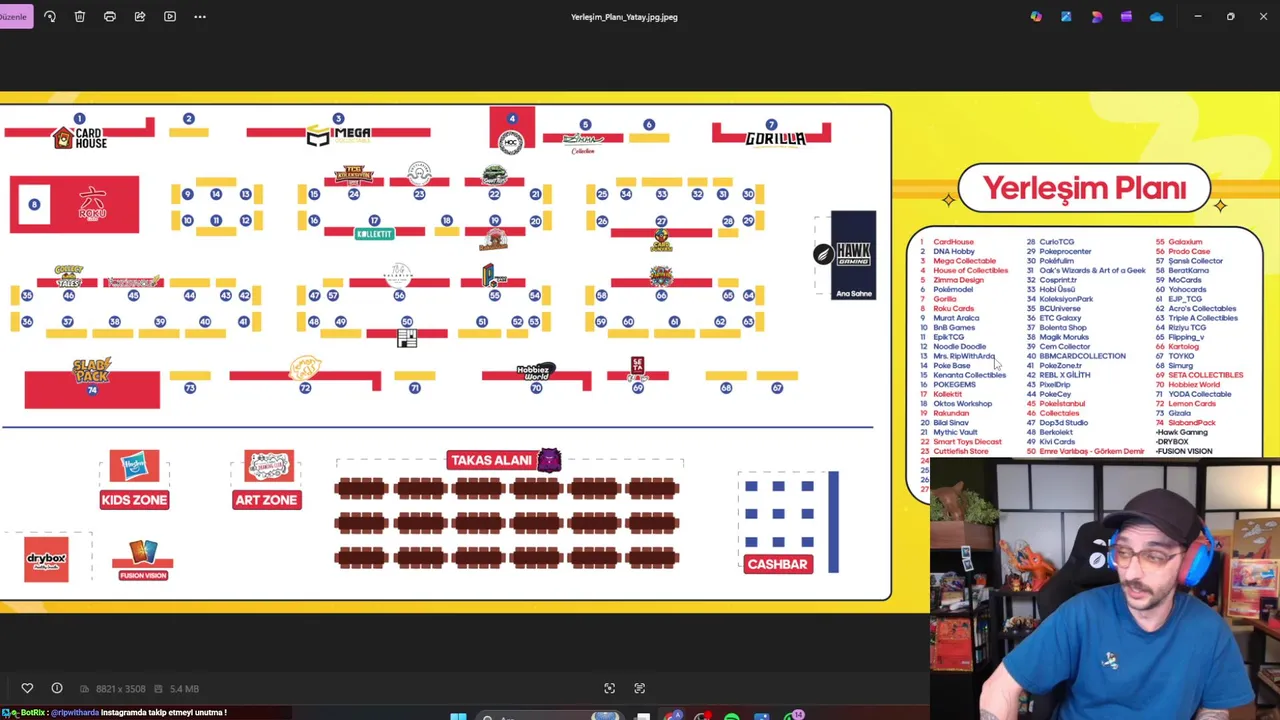Viewport: 1280px width, 720px height.
Task: Click Mega Collectable in the legend list
Action: point(964,261)
